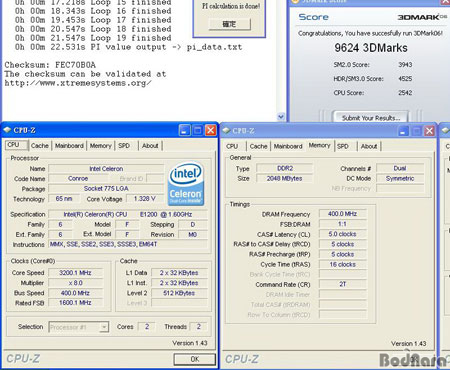Open About tab in left CPU-Z window

(x=150, y=146)
